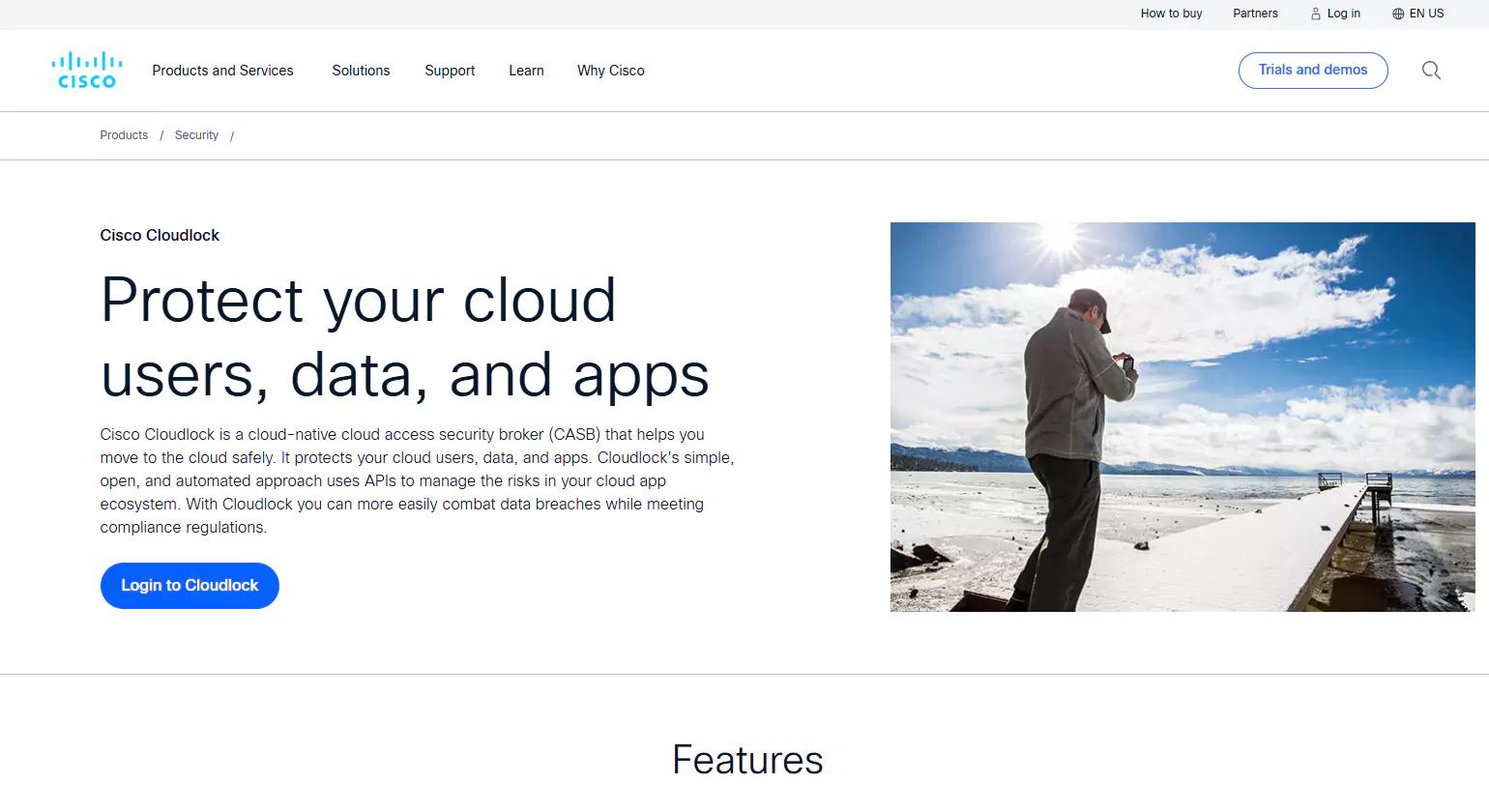Open the Why Cisco menu
1489x812 pixels.
tap(610, 70)
